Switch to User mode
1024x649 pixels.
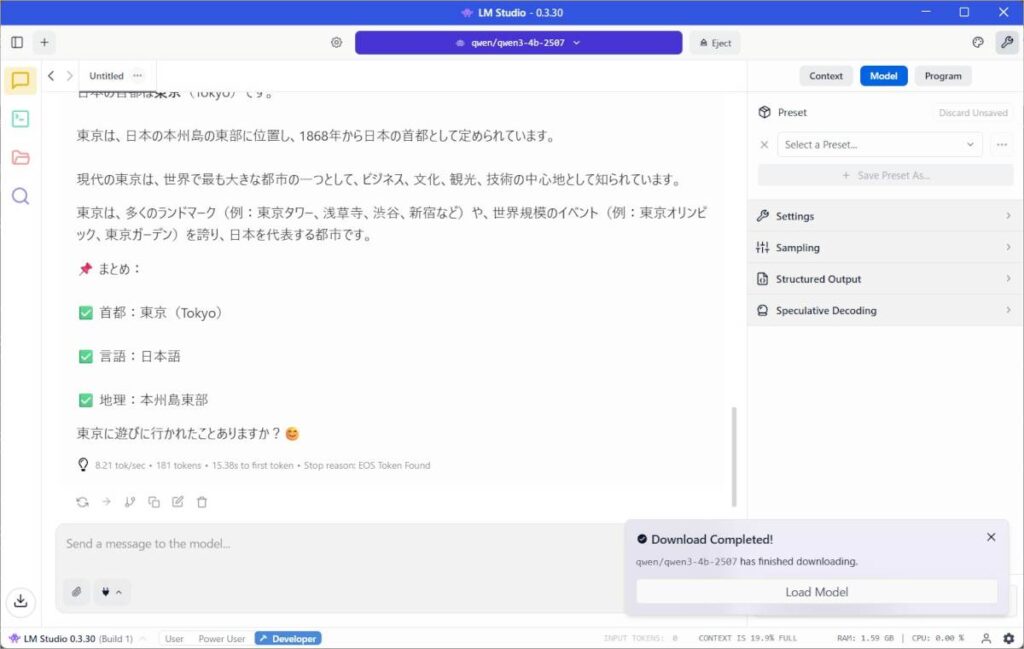(x=174, y=638)
